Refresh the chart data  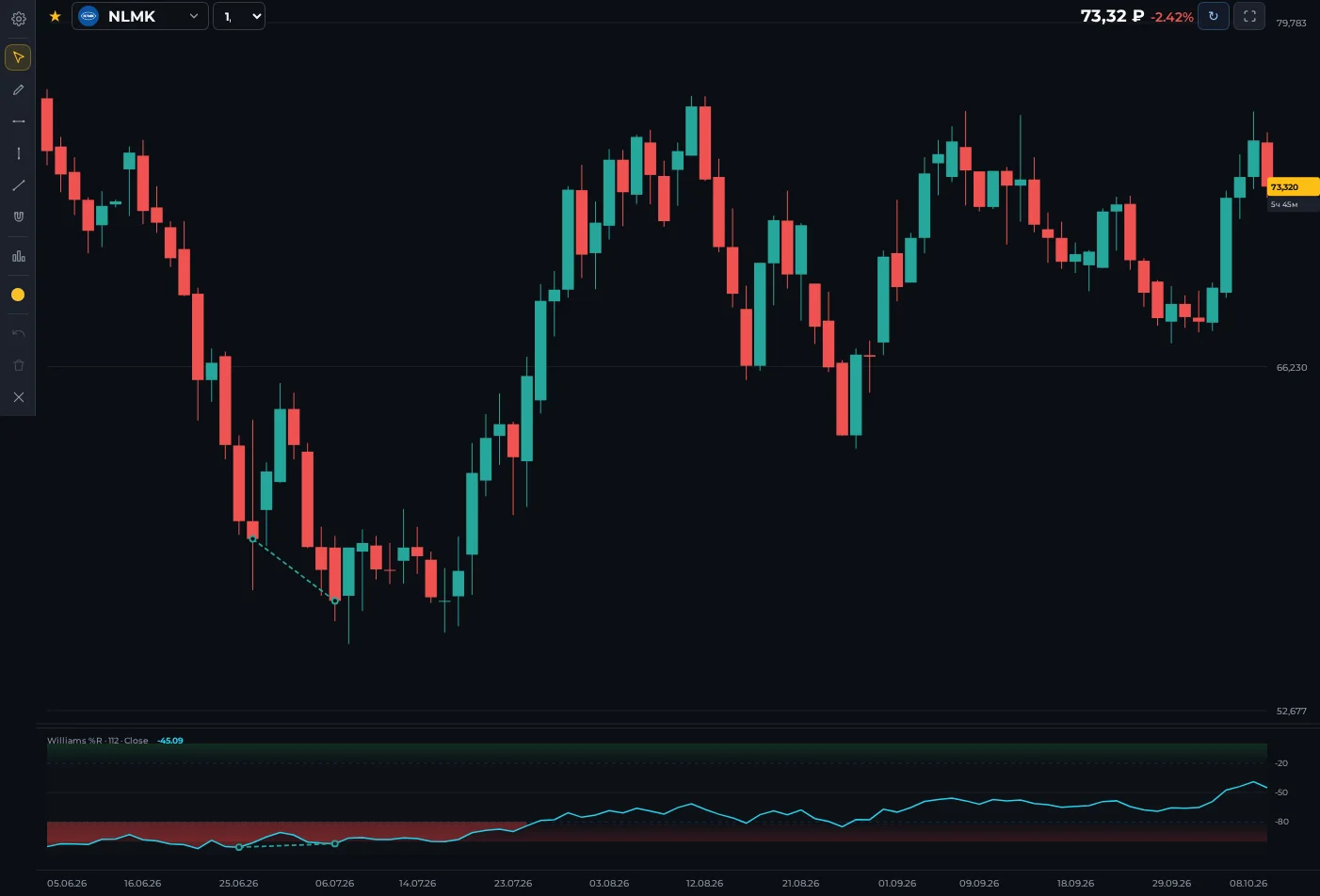coord(1213,16)
